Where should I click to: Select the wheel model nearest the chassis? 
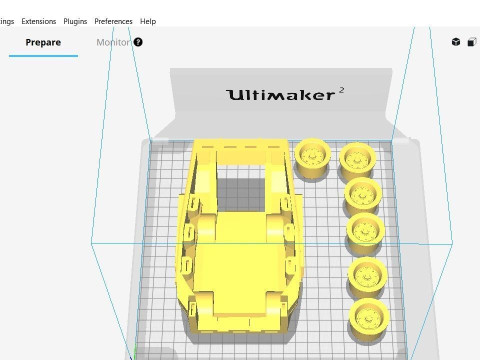pyautogui.click(x=312, y=159)
